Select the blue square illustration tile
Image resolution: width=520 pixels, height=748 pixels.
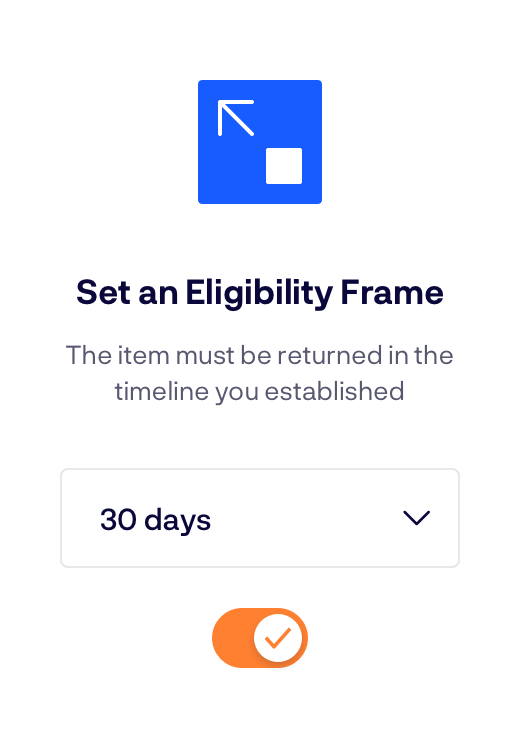tap(260, 142)
